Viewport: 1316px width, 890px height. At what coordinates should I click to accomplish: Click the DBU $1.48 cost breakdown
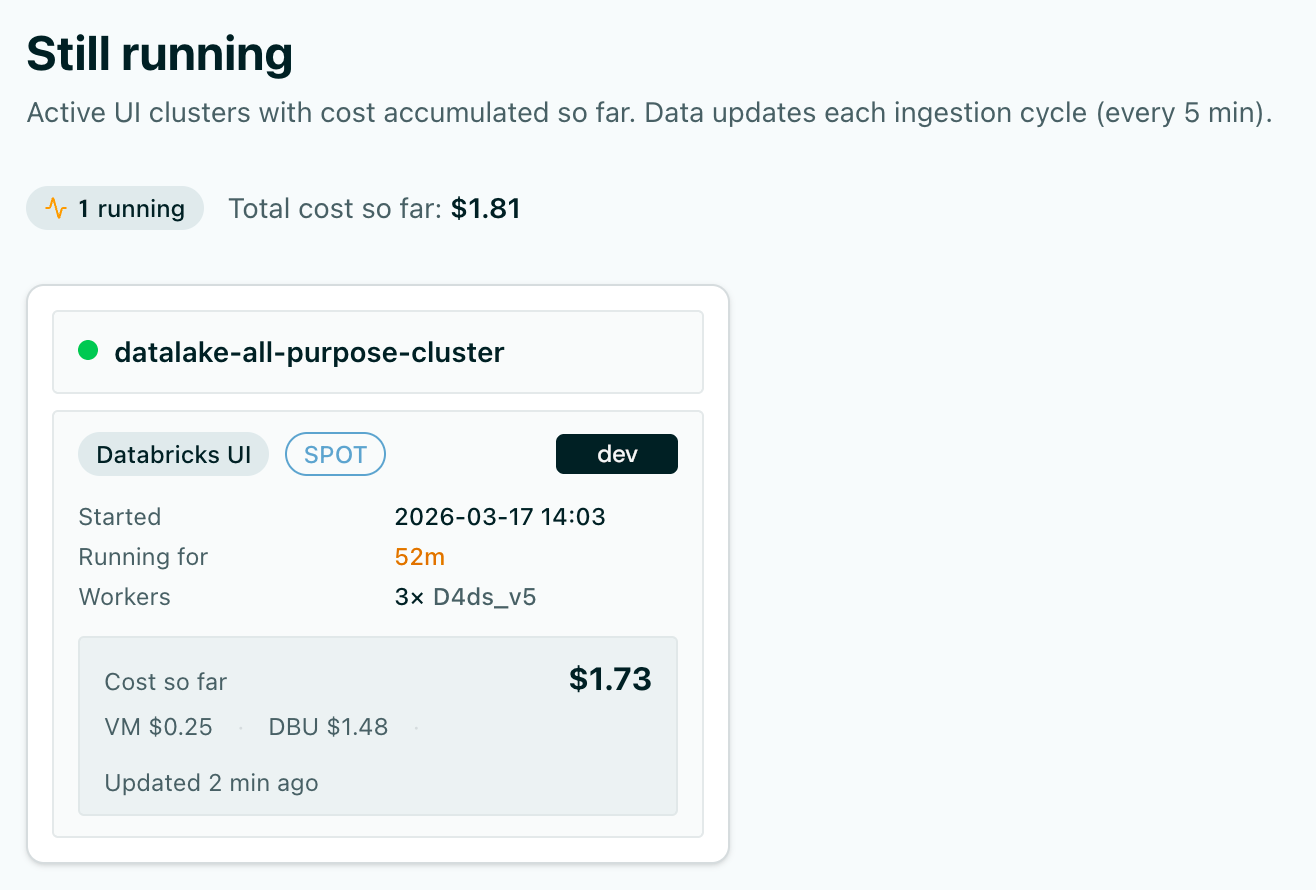328,727
